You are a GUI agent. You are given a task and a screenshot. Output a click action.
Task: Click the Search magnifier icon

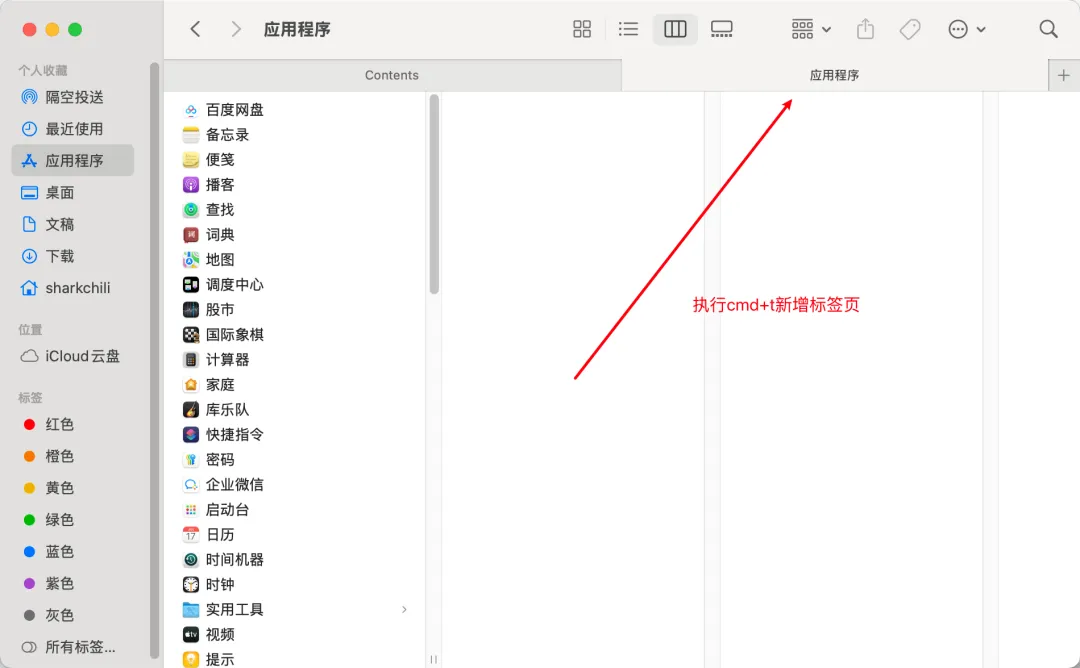(1048, 29)
